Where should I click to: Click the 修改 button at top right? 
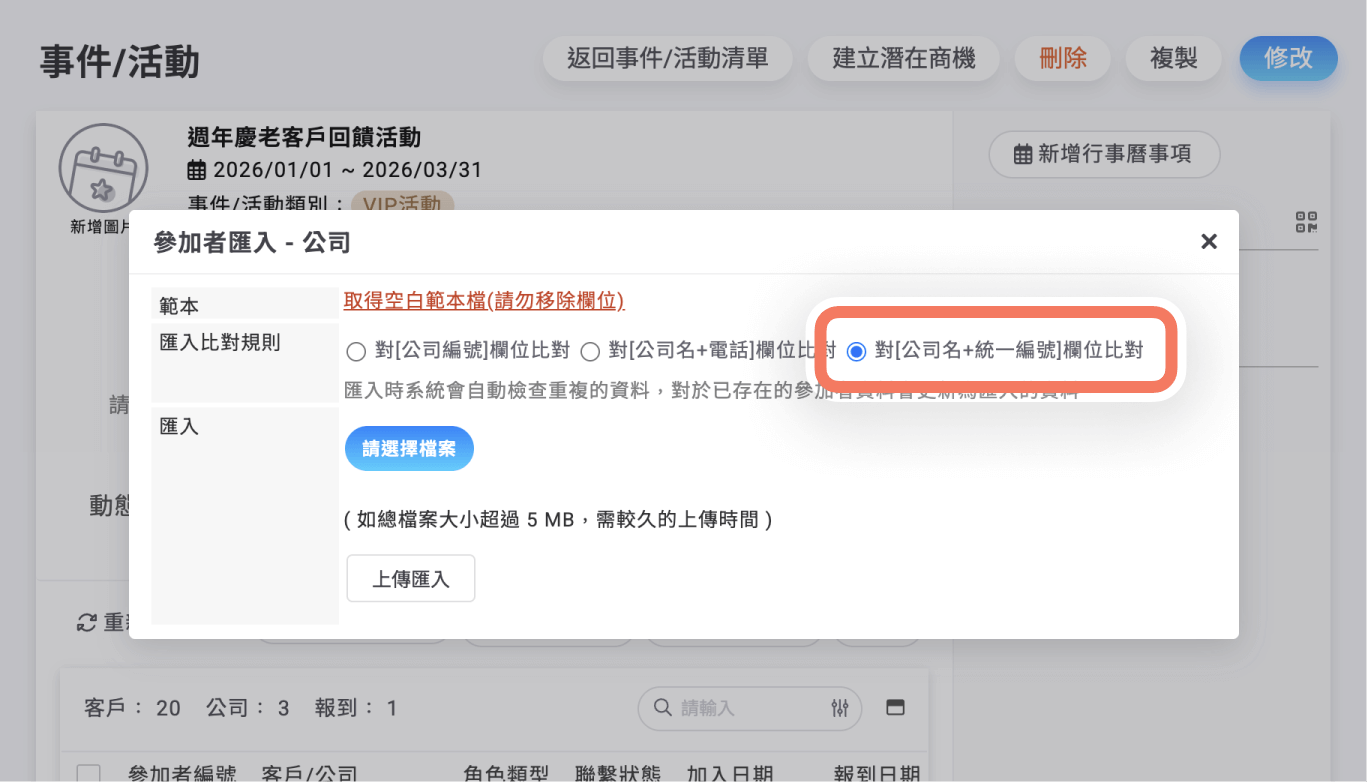tap(1288, 58)
